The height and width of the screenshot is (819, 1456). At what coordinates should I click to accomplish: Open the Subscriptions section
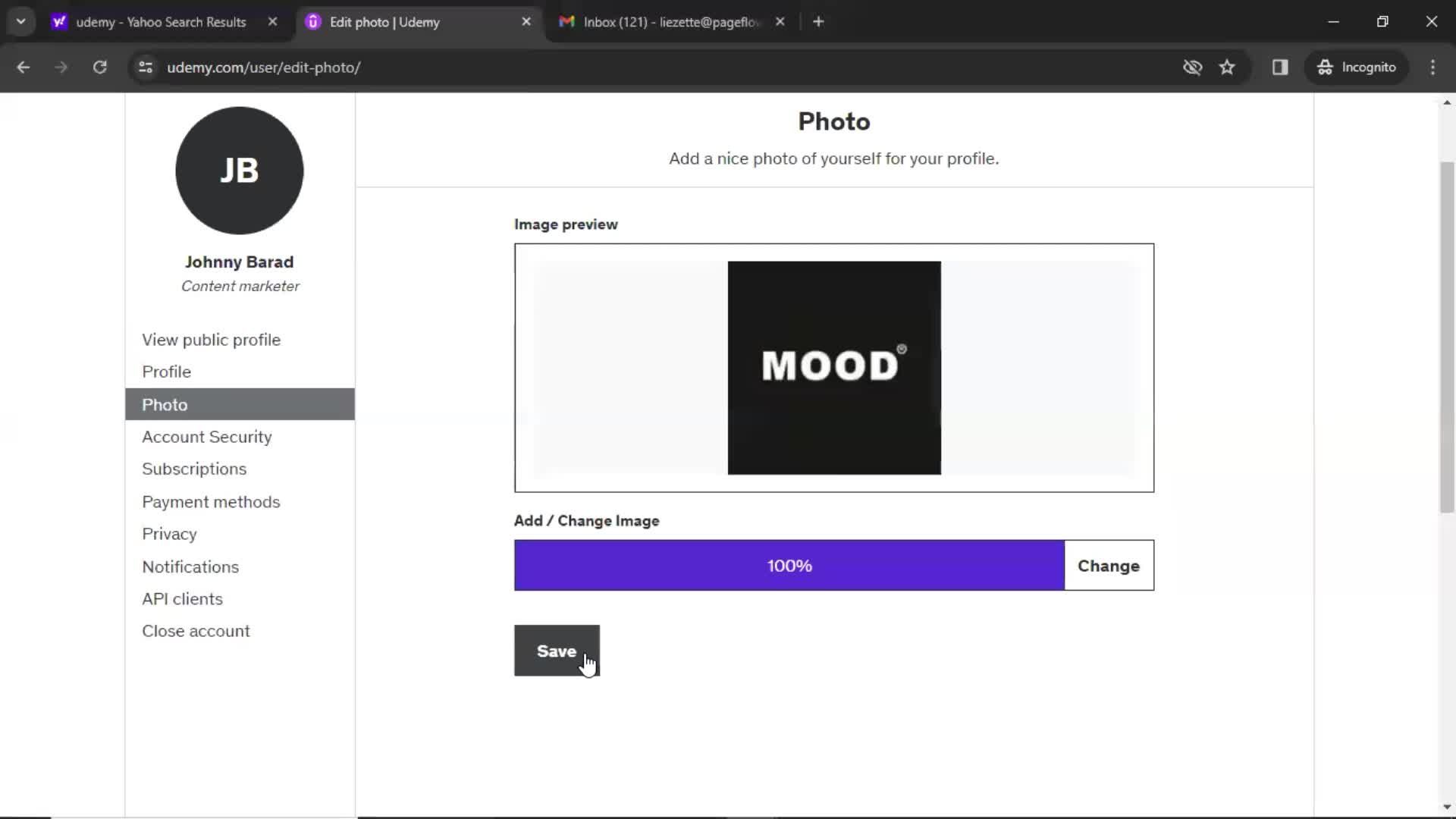click(x=194, y=469)
